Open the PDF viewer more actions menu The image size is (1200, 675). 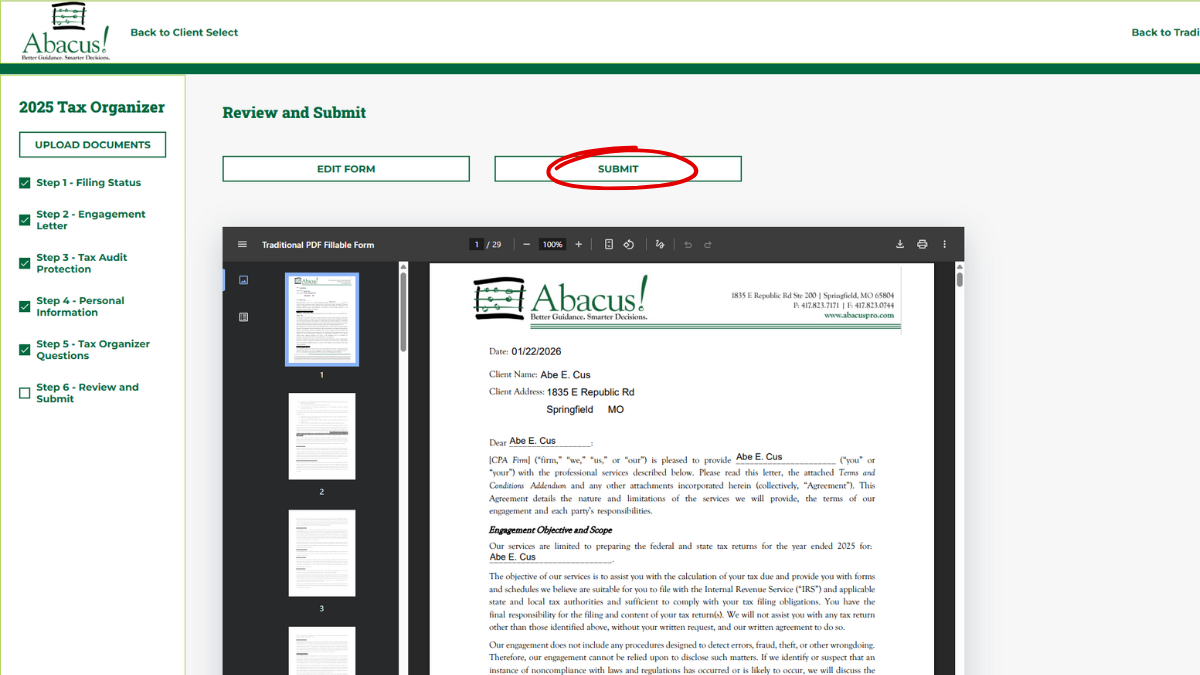[945, 245]
